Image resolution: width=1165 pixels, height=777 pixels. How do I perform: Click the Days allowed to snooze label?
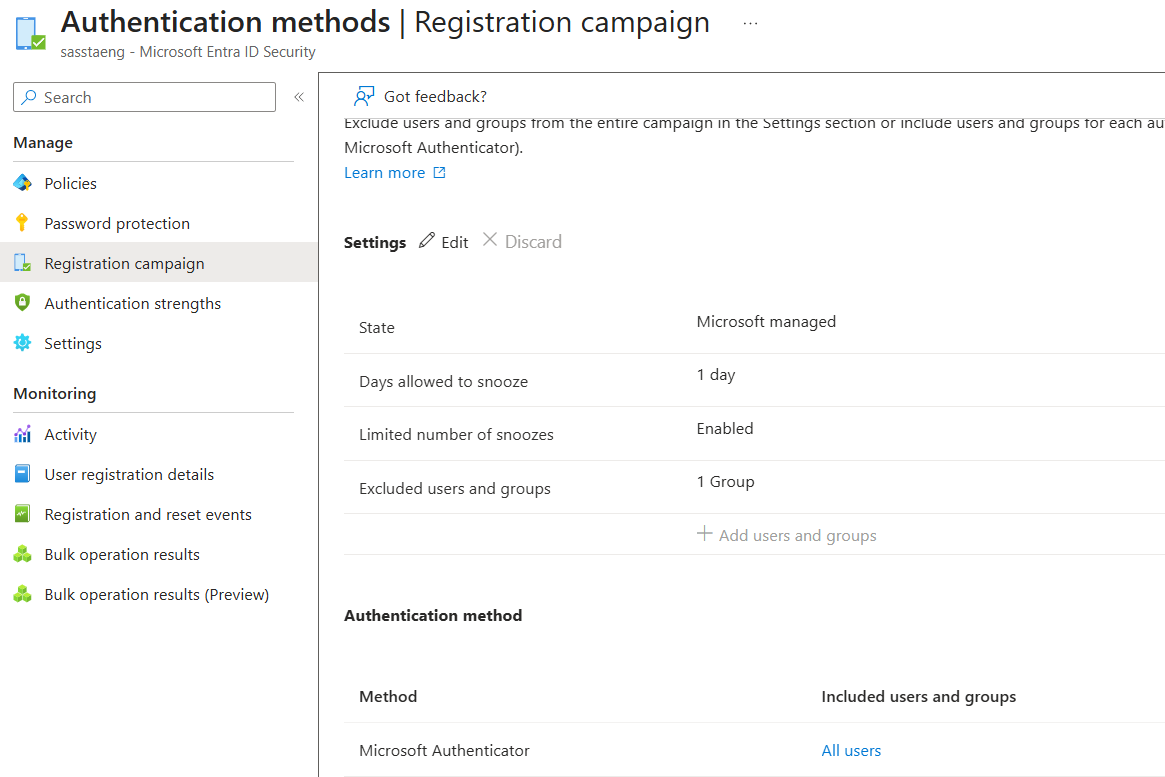444,382
